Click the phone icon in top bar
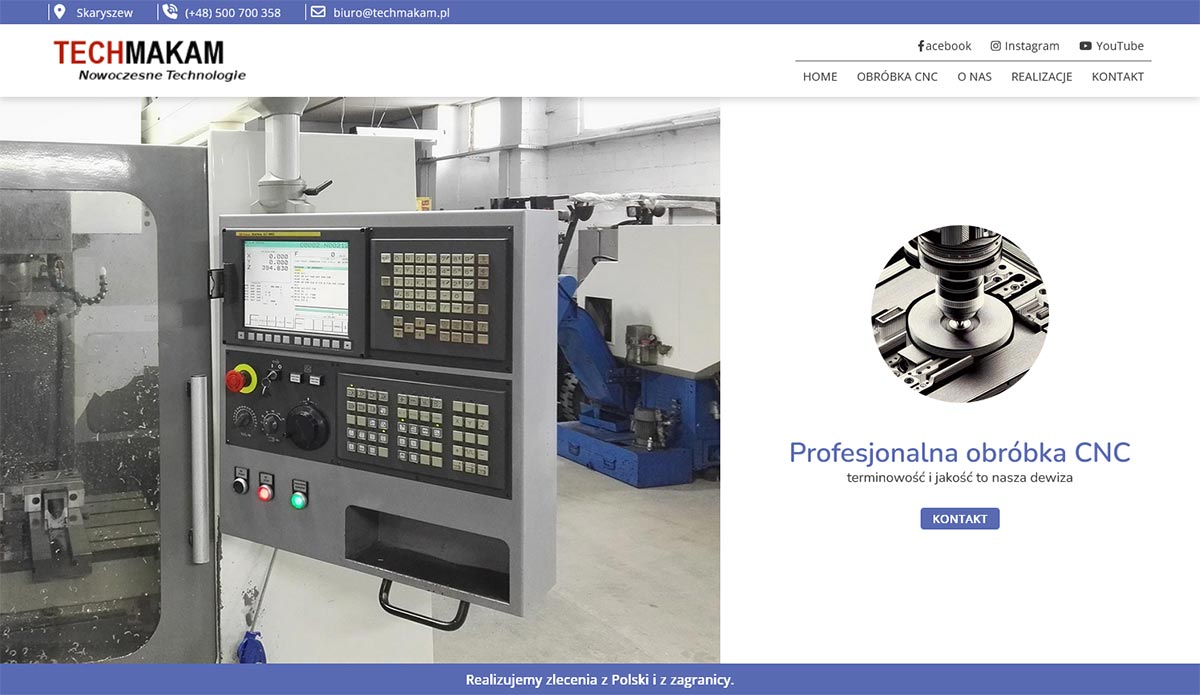This screenshot has width=1200, height=695. pyautogui.click(x=170, y=12)
